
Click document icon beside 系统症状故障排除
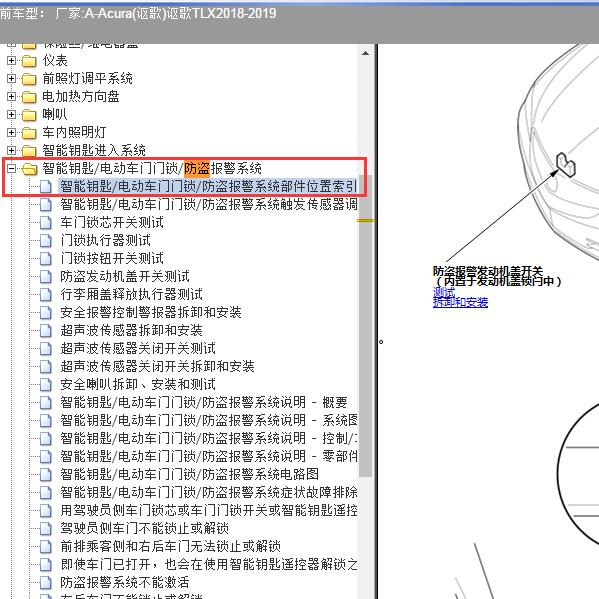45,492
